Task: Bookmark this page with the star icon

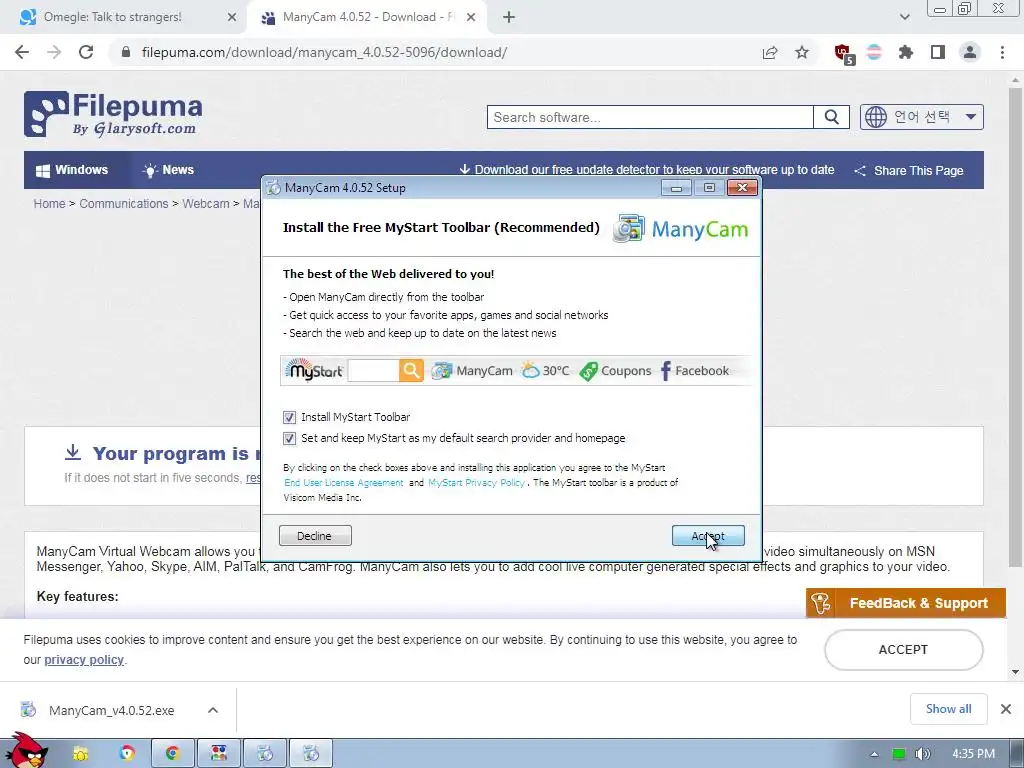Action: 802,52
